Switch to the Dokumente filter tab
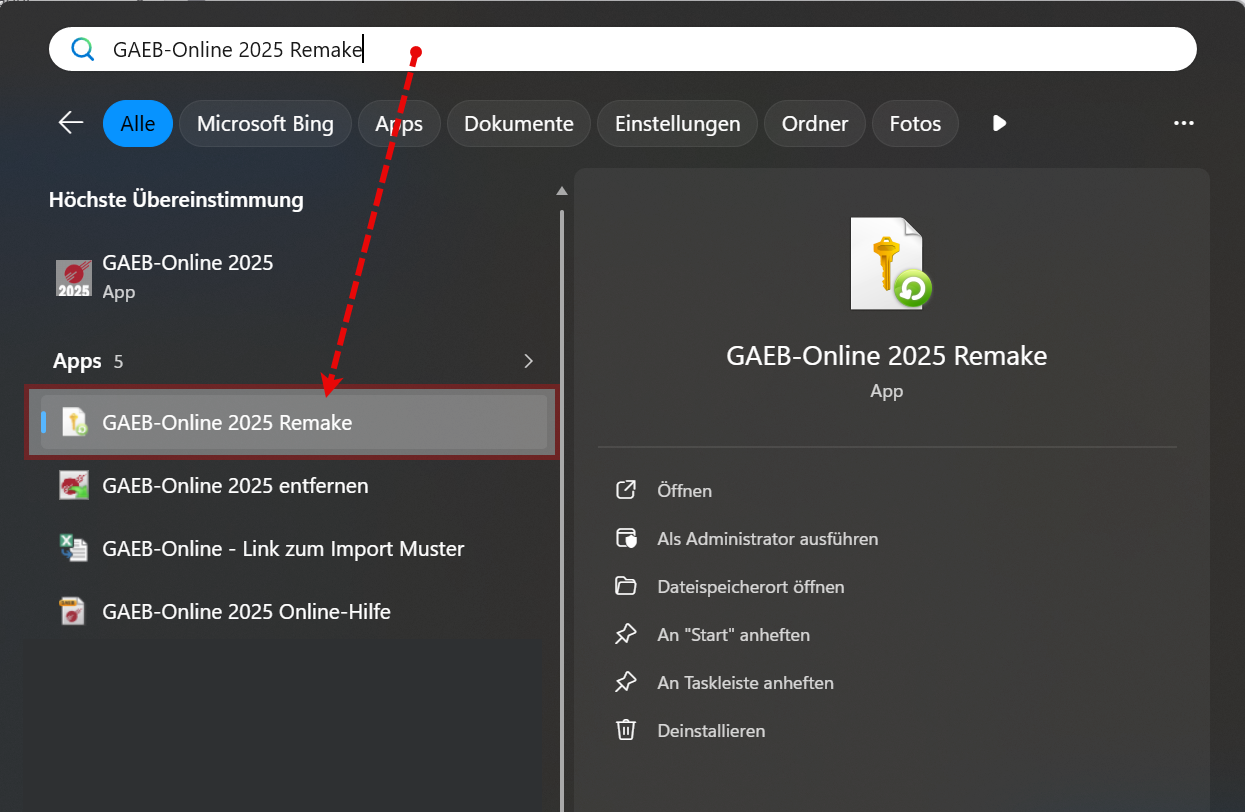The width and height of the screenshot is (1245, 812). (x=518, y=124)
